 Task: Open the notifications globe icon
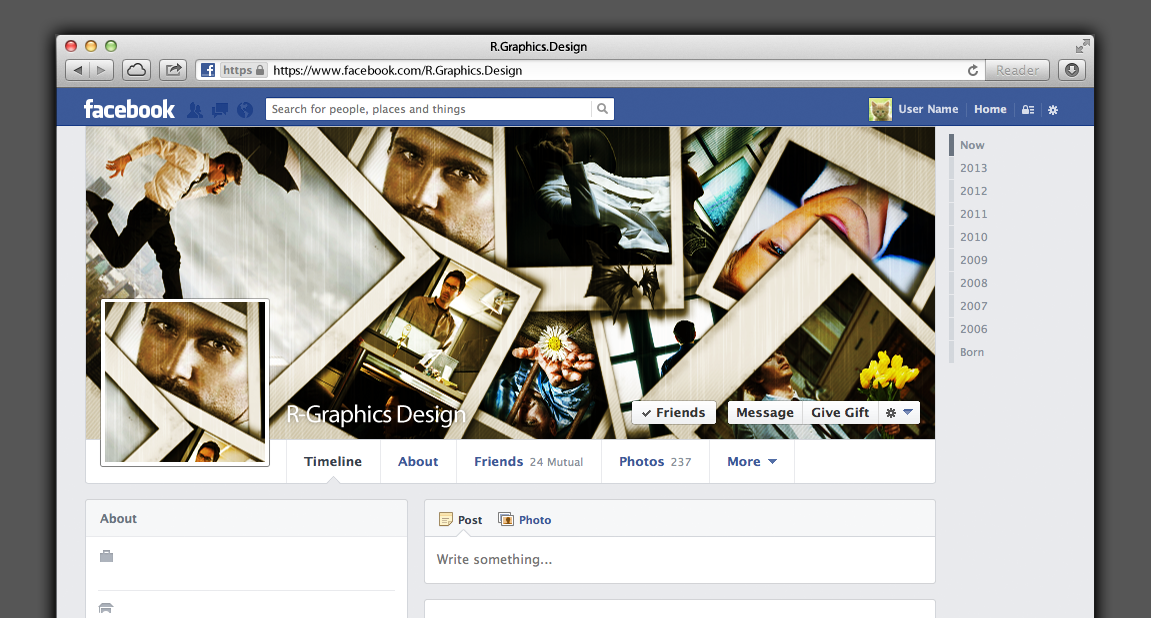(244, 110)
